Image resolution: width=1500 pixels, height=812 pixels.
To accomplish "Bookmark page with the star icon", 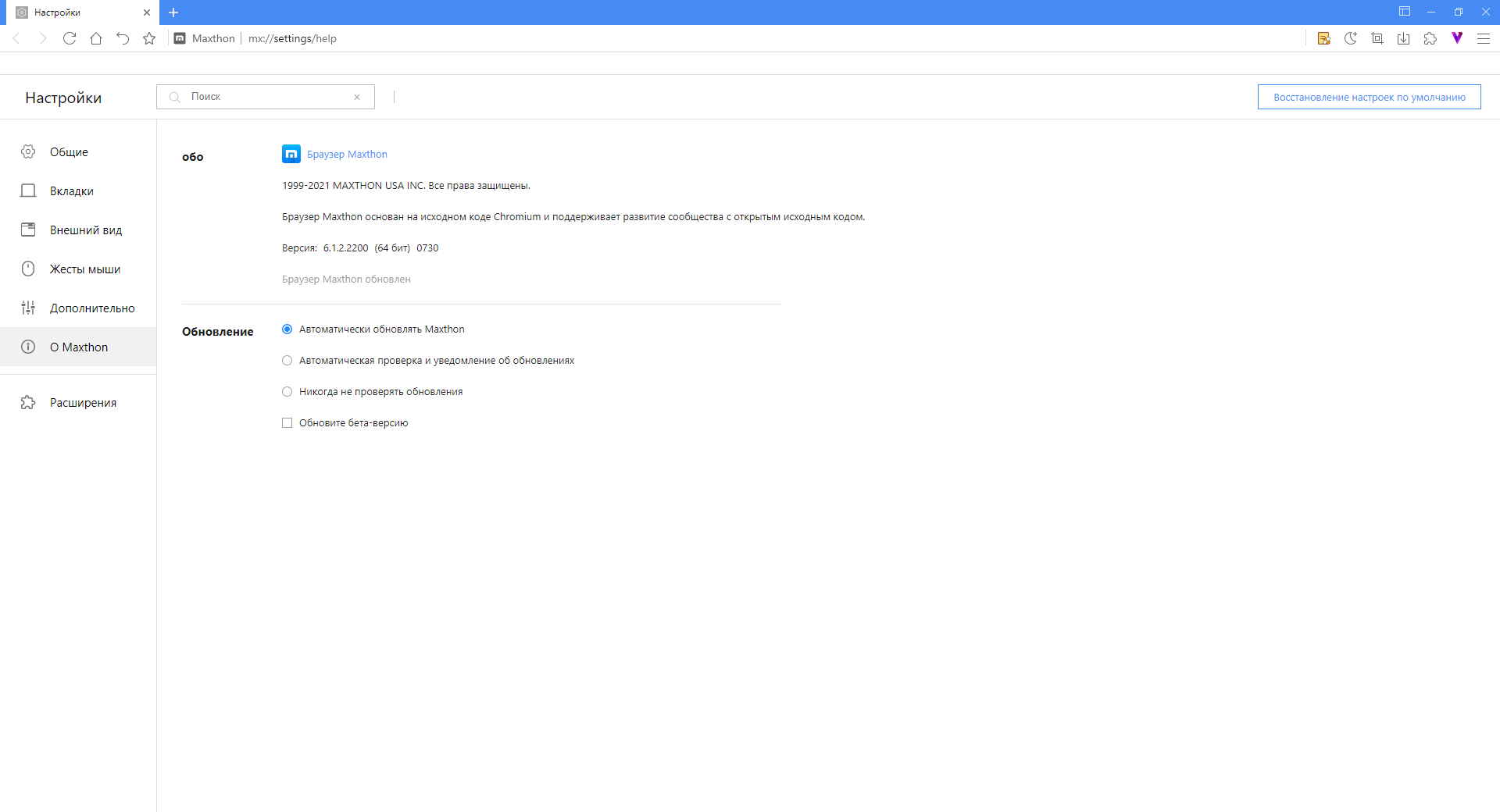I will (x=149, y=38).
